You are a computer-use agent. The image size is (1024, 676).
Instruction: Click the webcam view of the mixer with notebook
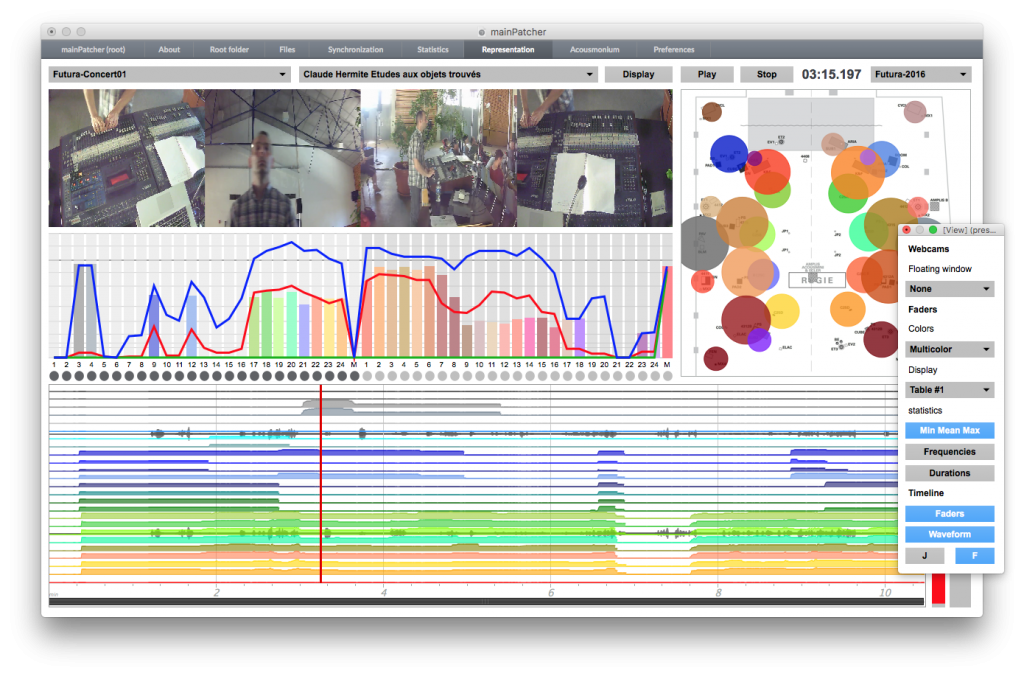[x=594, y=158]
